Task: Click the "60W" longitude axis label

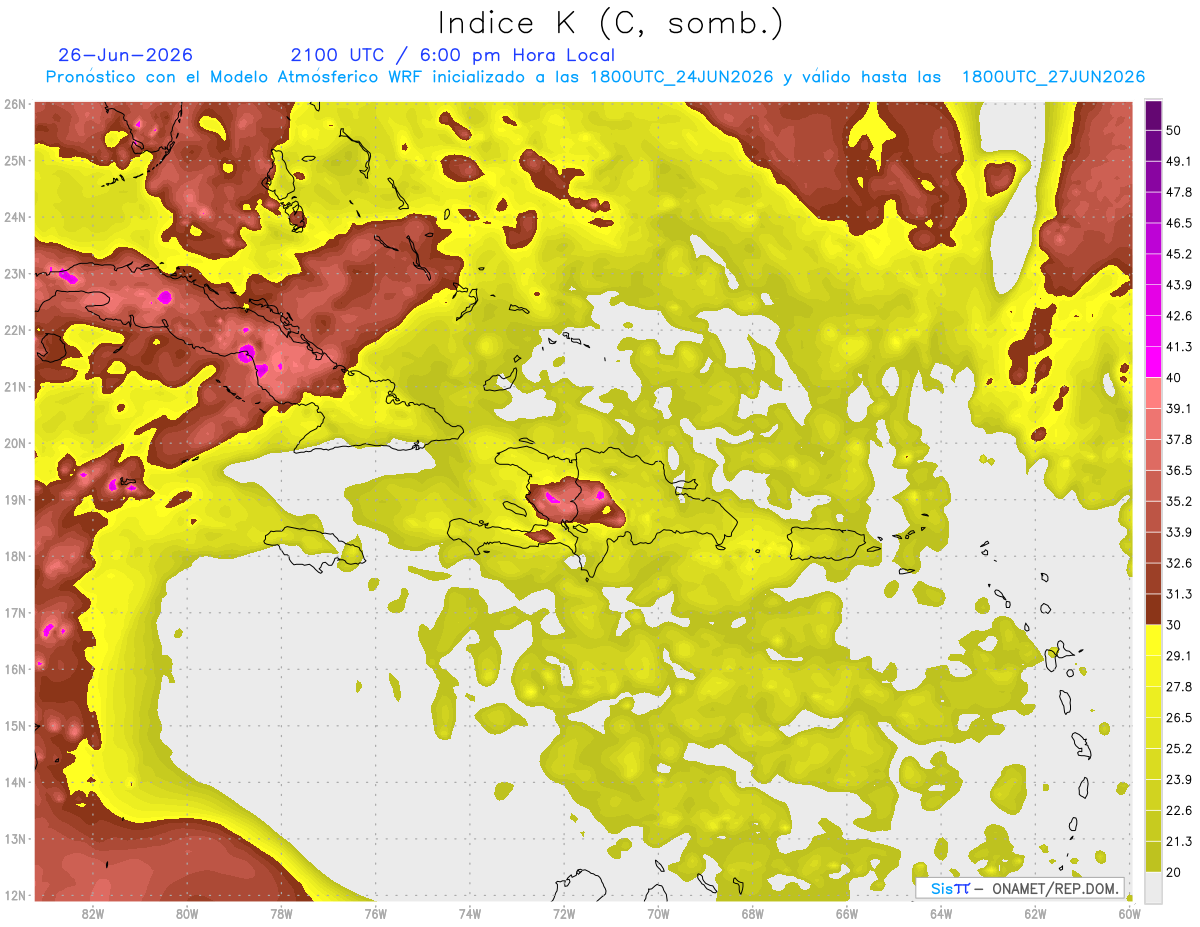Action: point(1129,913)
